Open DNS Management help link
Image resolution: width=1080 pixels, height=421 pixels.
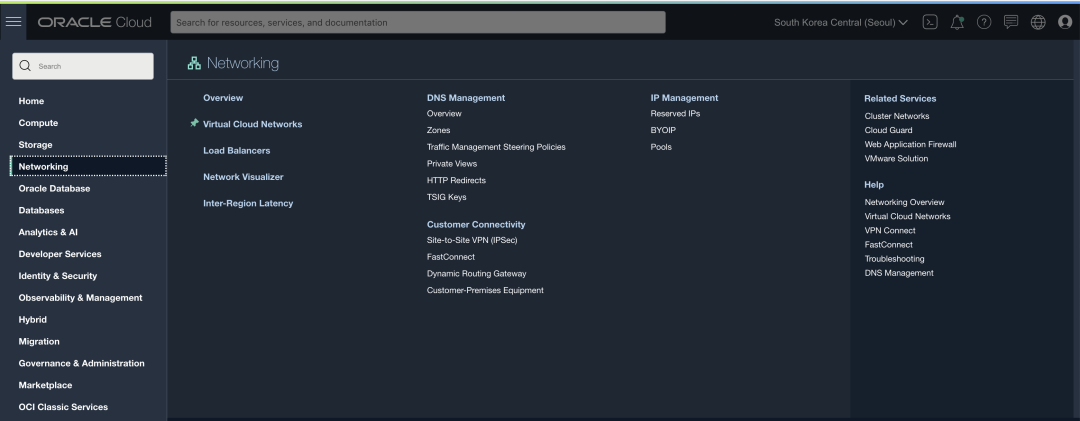(x=899, y=273)
